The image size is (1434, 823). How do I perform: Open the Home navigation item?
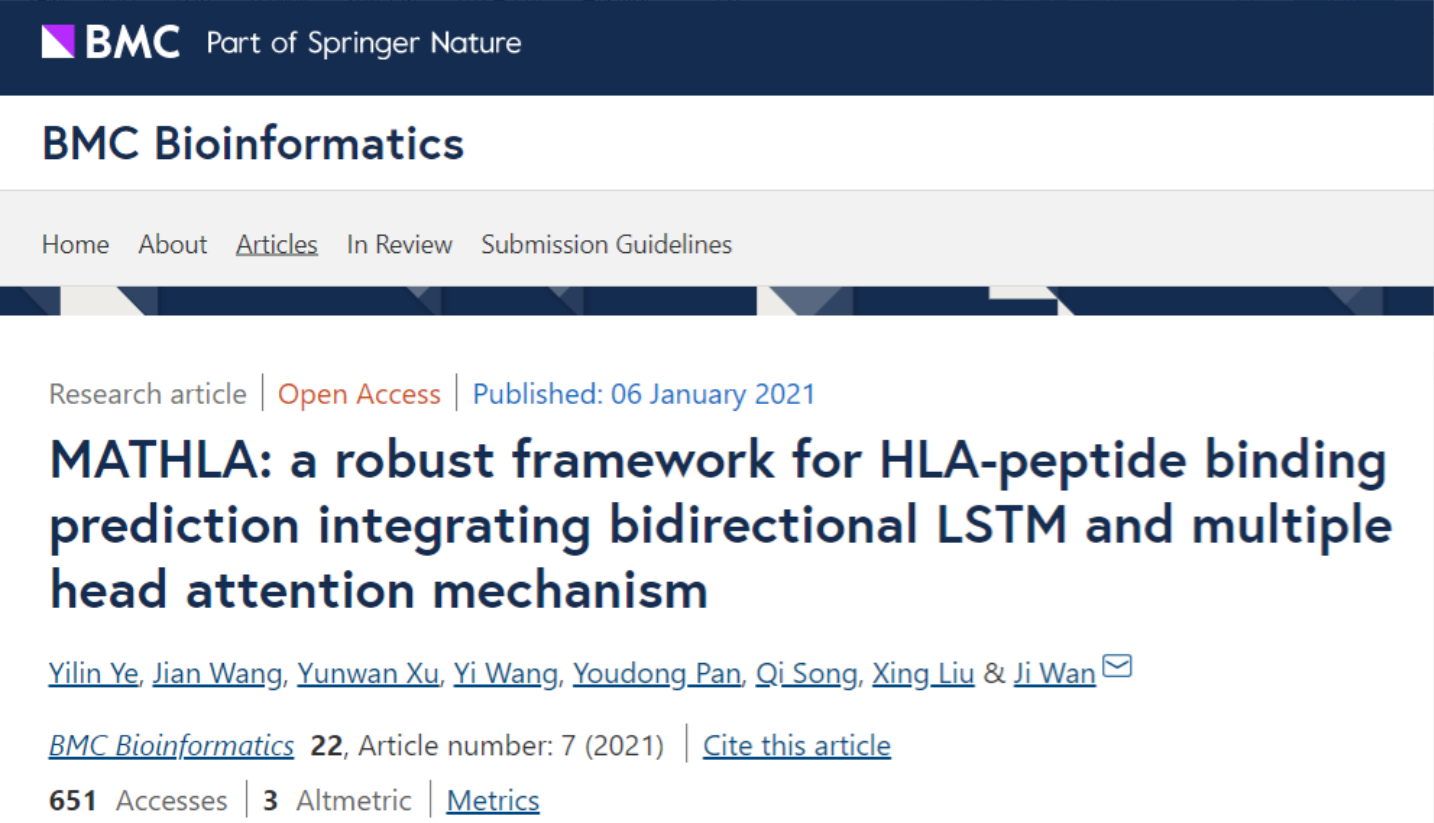pos(75,244)
